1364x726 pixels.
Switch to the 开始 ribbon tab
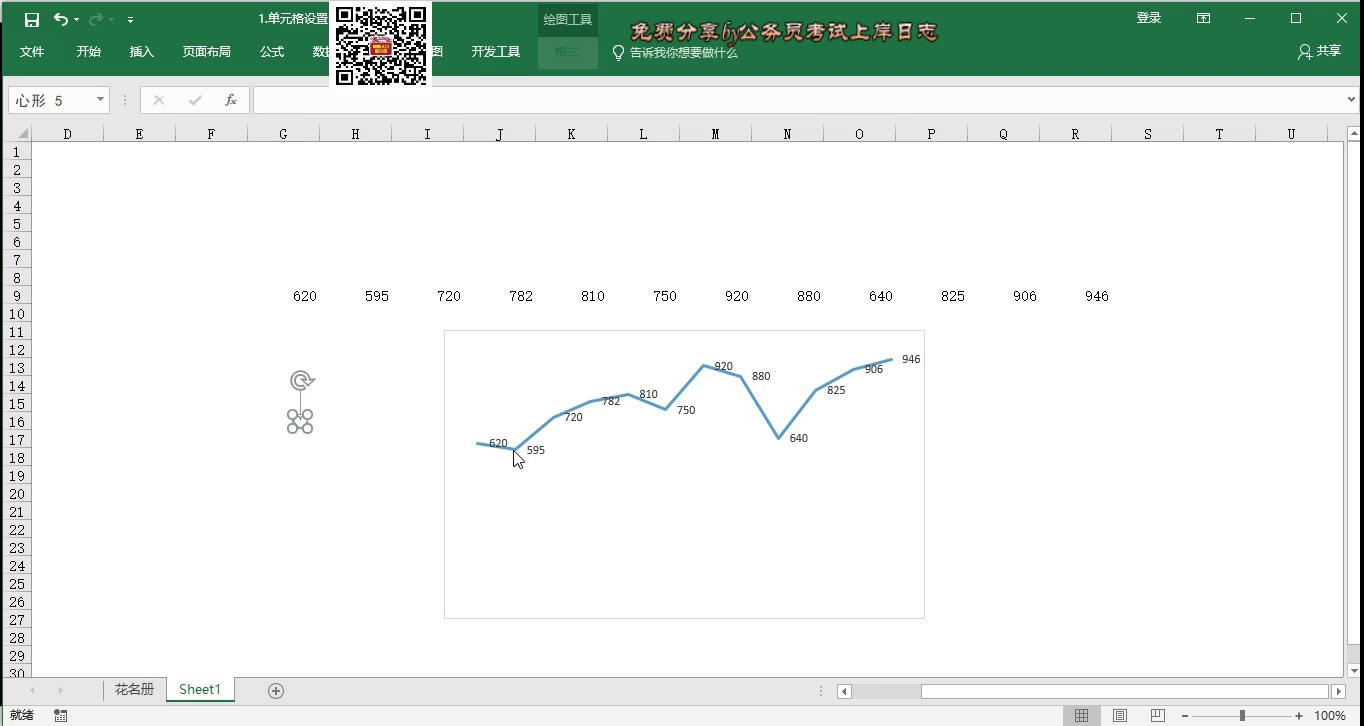(89, 52)
